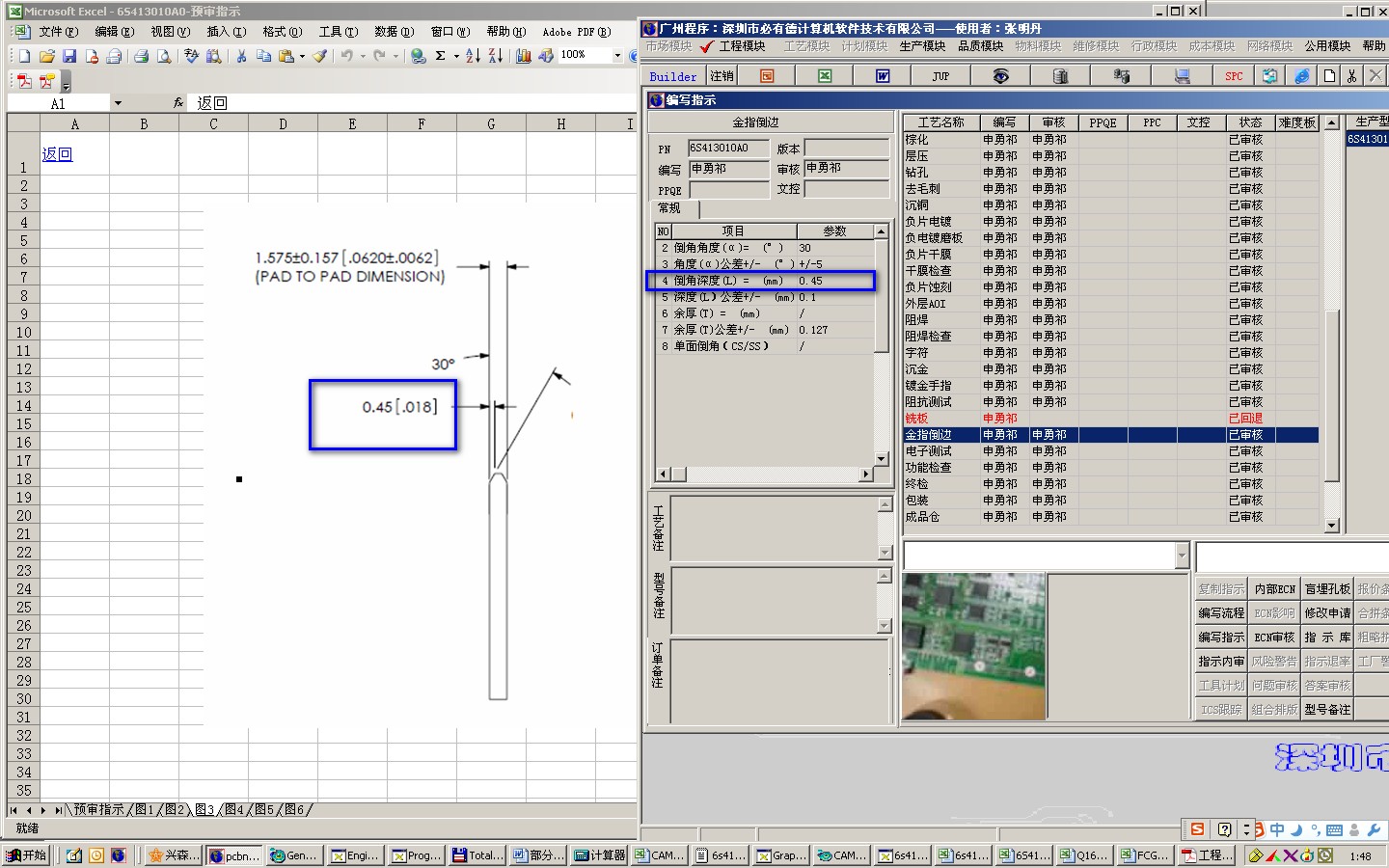Viewport: 1389px width, 868px height.
Task: Click the 注销 logout button
Action: pos(722,76)
